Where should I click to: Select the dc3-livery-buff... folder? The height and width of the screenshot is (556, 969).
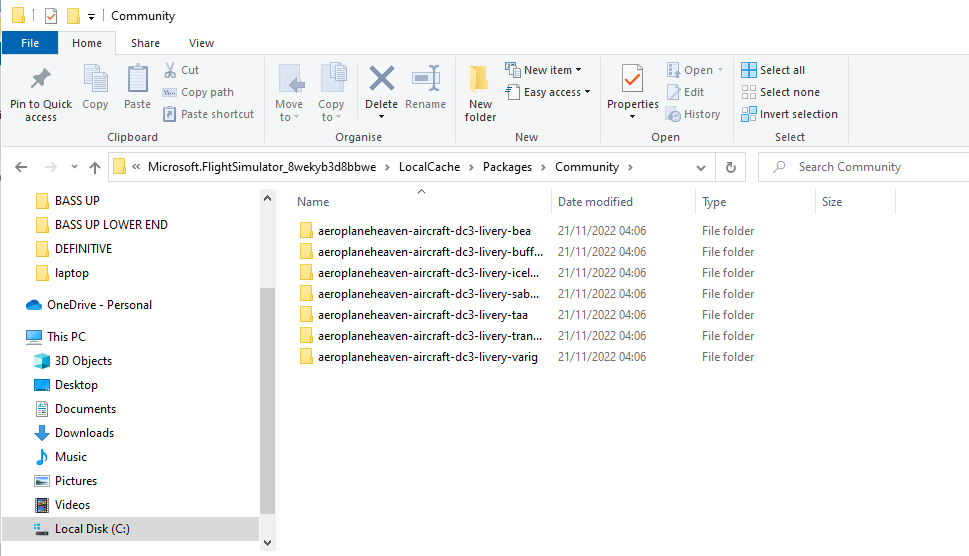[x=430, y=251]
